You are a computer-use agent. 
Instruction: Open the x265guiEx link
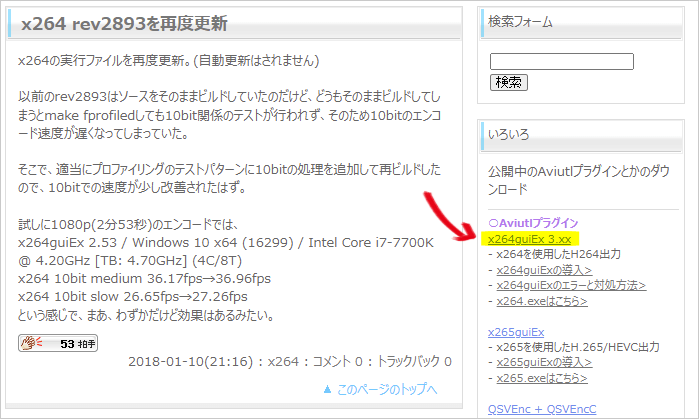click(516, 333)
